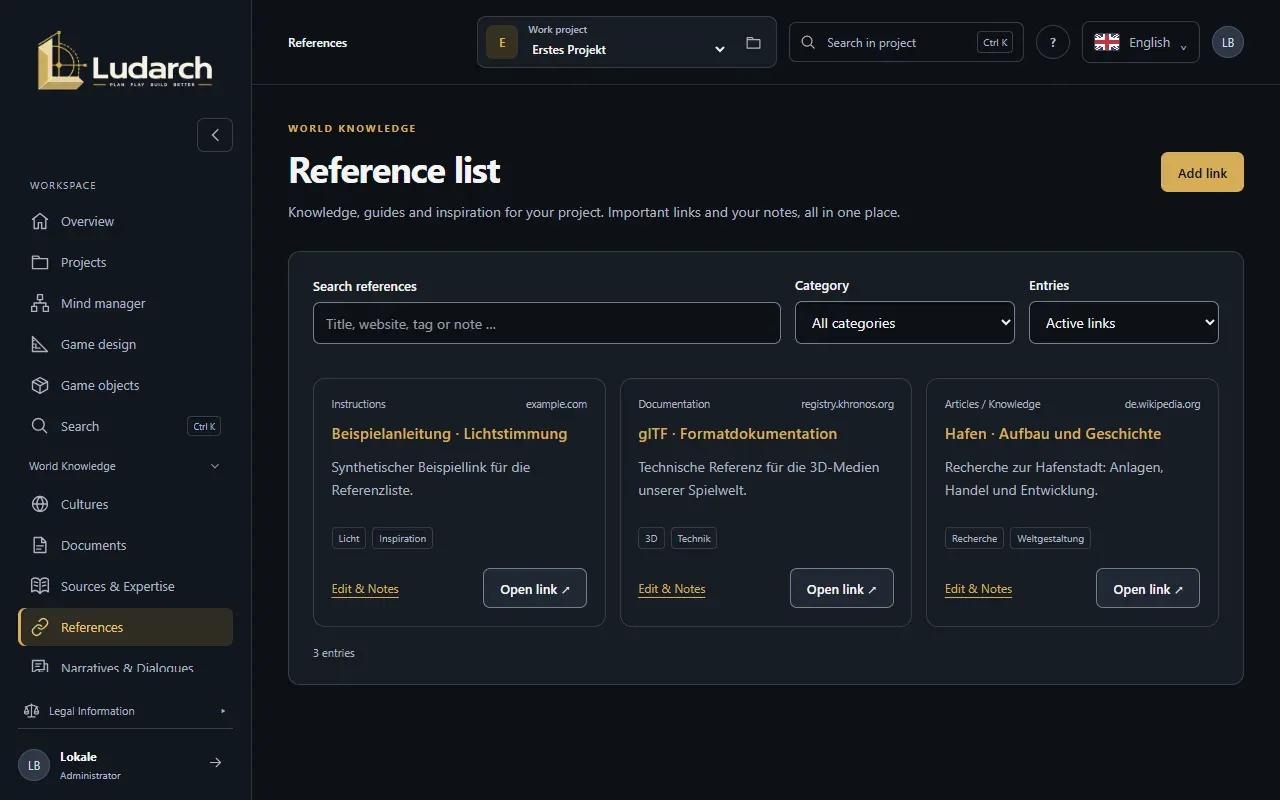Viewport: 1280px width, 800px height.
Task: Click the 3D tag
Action: click(651, 538)
